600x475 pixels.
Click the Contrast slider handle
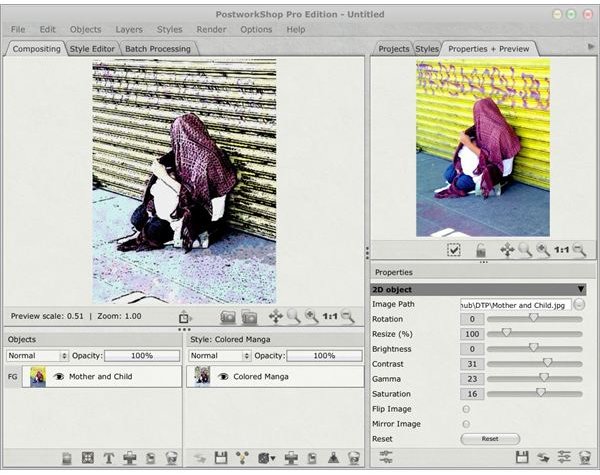coord(548,362)
